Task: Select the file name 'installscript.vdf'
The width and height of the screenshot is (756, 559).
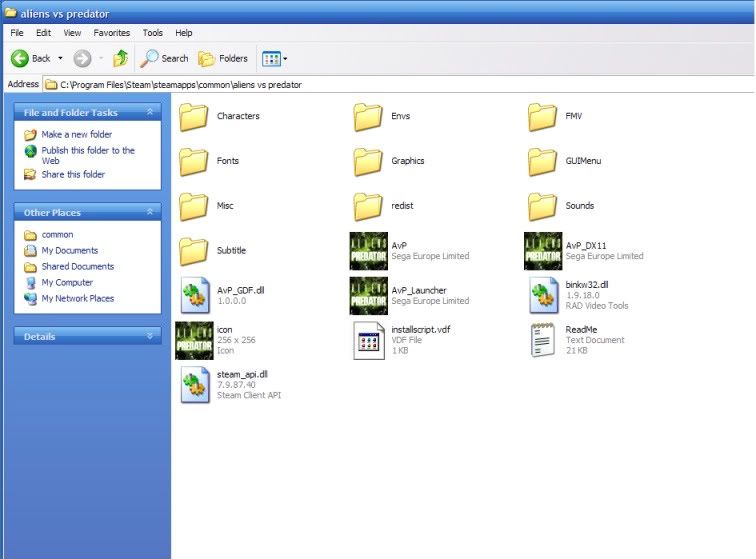Action: click(x=420, y=329)
